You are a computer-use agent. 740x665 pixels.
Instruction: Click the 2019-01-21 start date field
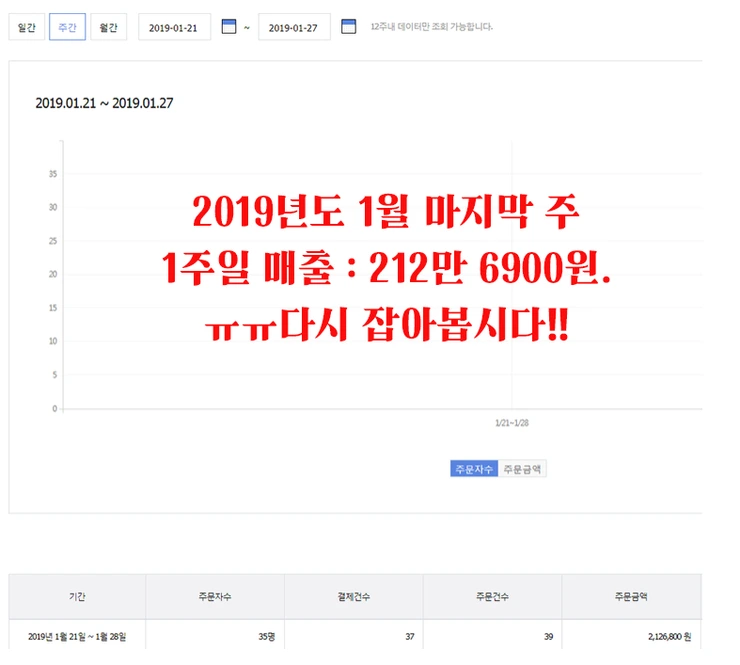point(174,27)
